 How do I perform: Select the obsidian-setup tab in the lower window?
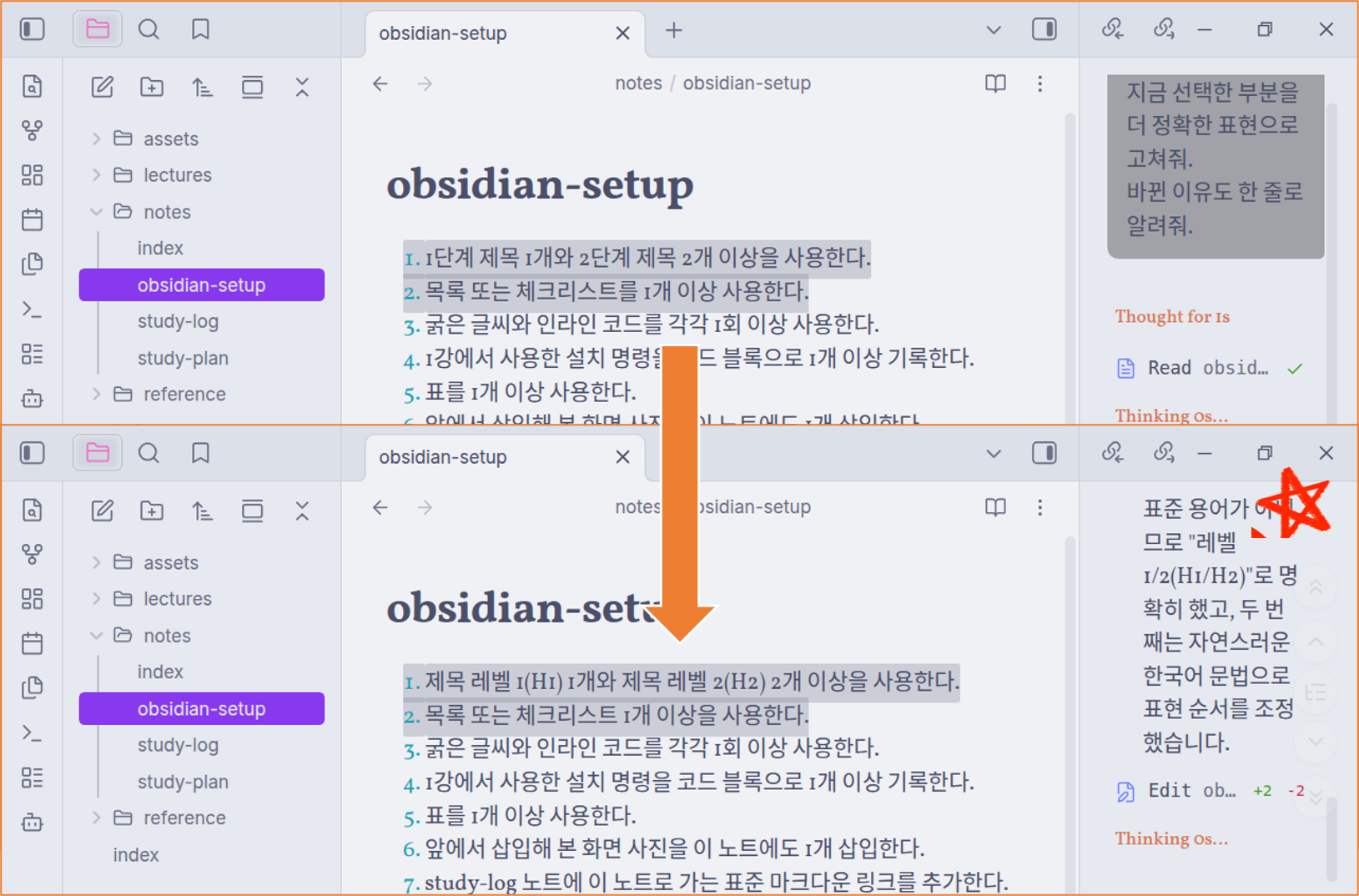[505, 457]
